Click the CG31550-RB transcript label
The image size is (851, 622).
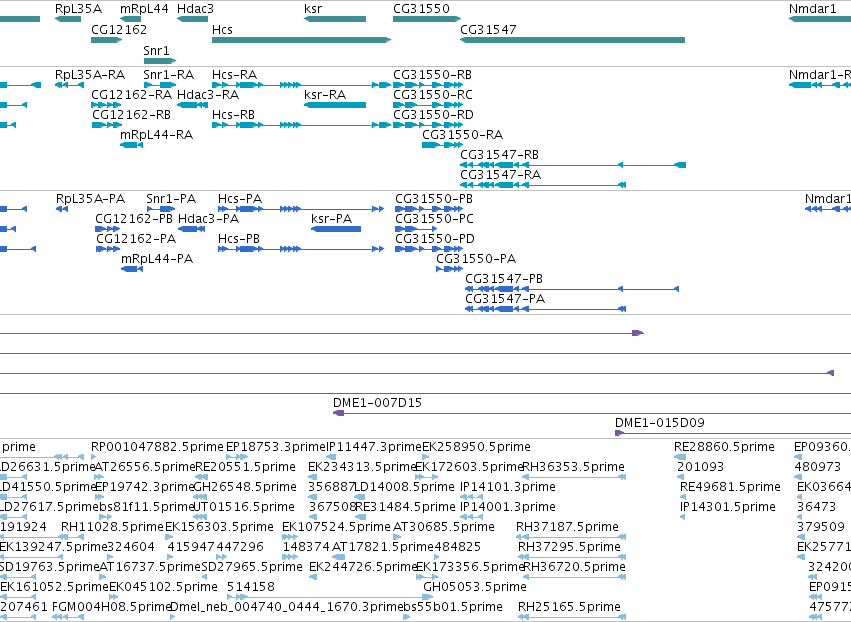point(433,74)
